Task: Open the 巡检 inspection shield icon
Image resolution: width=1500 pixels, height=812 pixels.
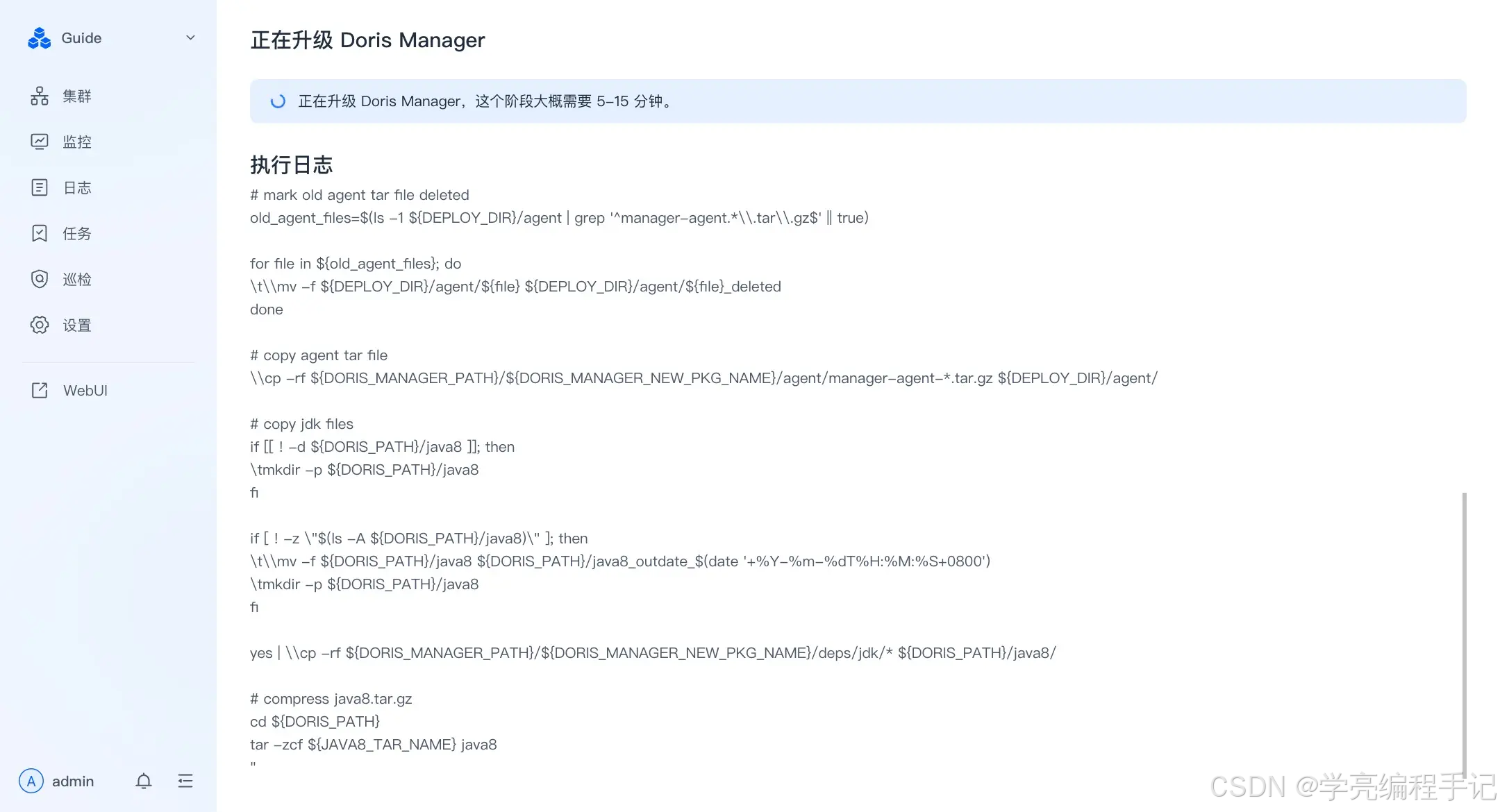Action: click(40, 279)
